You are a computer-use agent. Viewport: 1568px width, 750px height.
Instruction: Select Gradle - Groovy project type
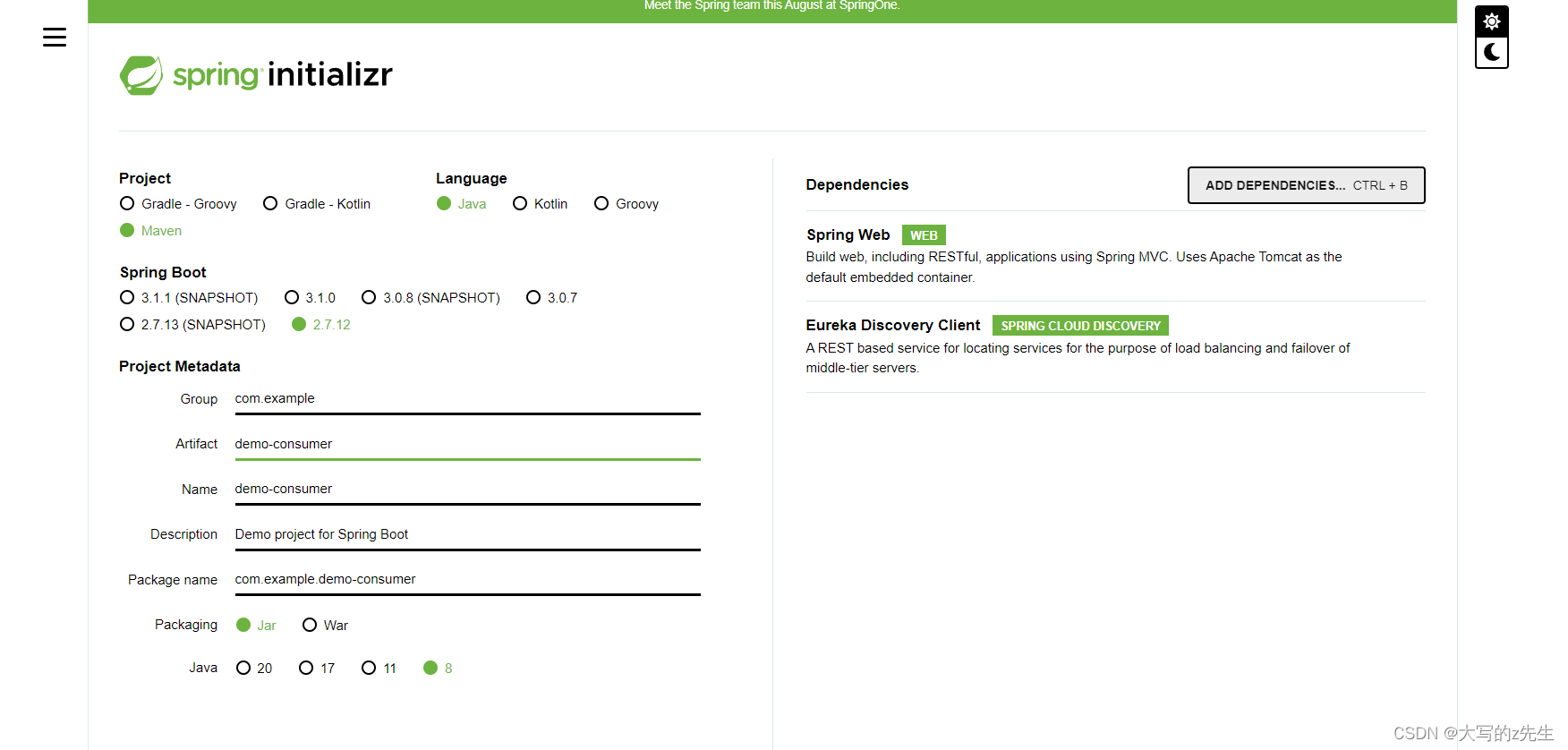pos(178,204)
